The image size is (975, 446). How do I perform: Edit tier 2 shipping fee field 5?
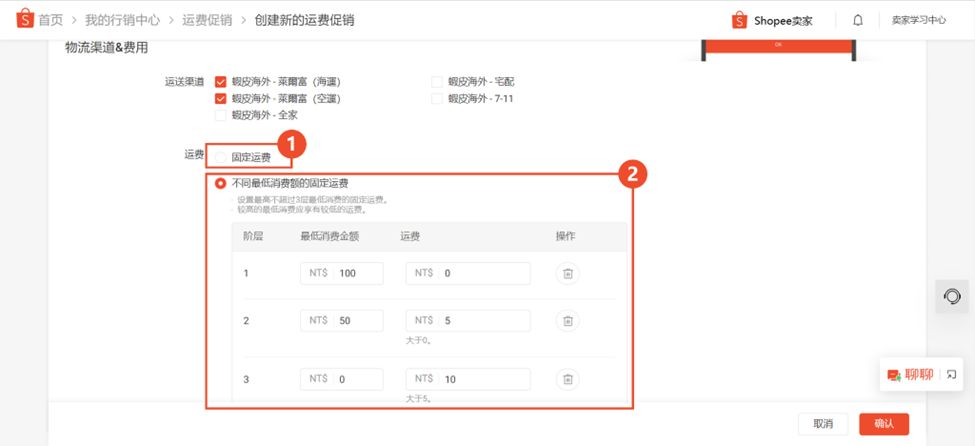coord(468,320)
